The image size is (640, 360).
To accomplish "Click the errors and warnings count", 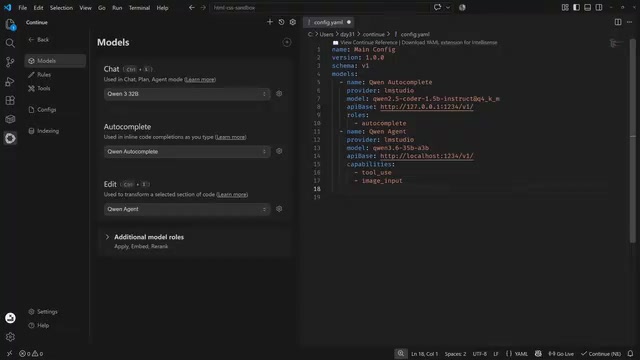I will (x=31, y=353).
